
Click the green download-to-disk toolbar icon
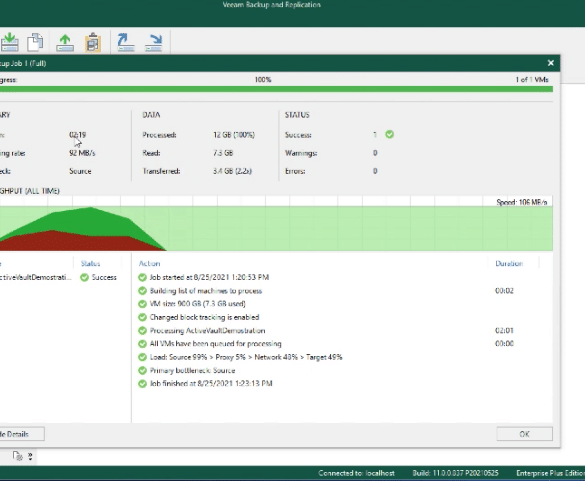click(x=10, y=42)
